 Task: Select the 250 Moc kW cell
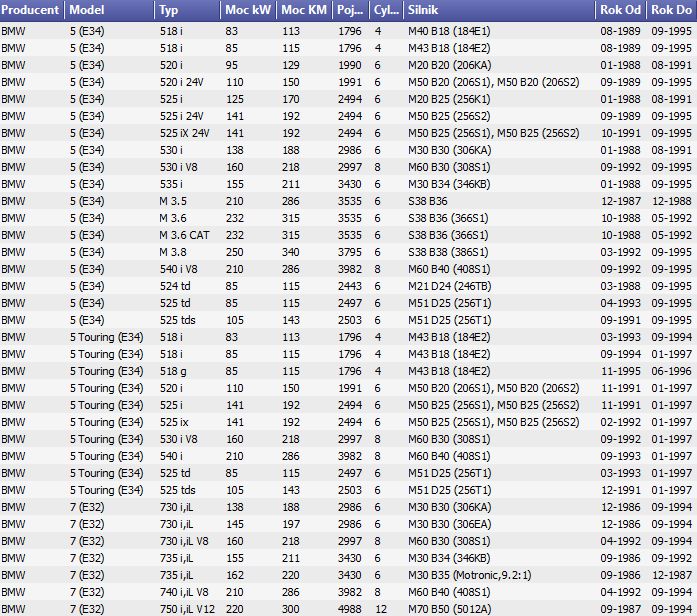tap(234, 252)
